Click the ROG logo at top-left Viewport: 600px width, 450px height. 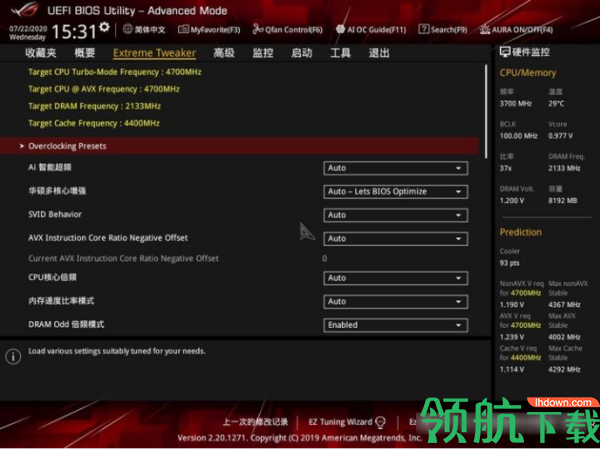[x=25, y=10]
